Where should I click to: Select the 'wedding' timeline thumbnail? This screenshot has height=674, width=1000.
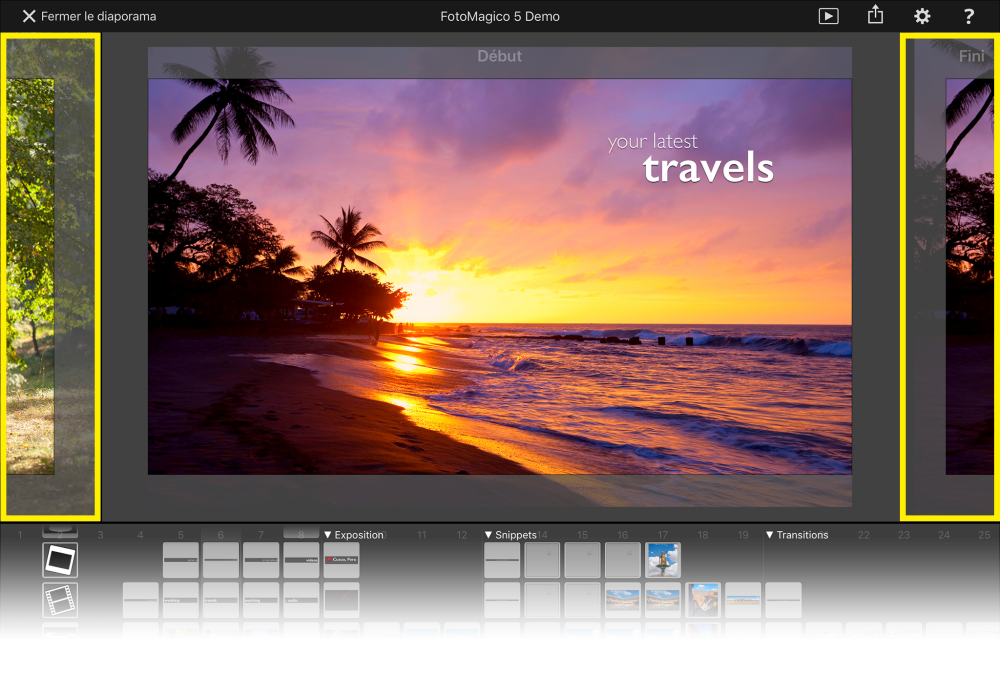180,599
